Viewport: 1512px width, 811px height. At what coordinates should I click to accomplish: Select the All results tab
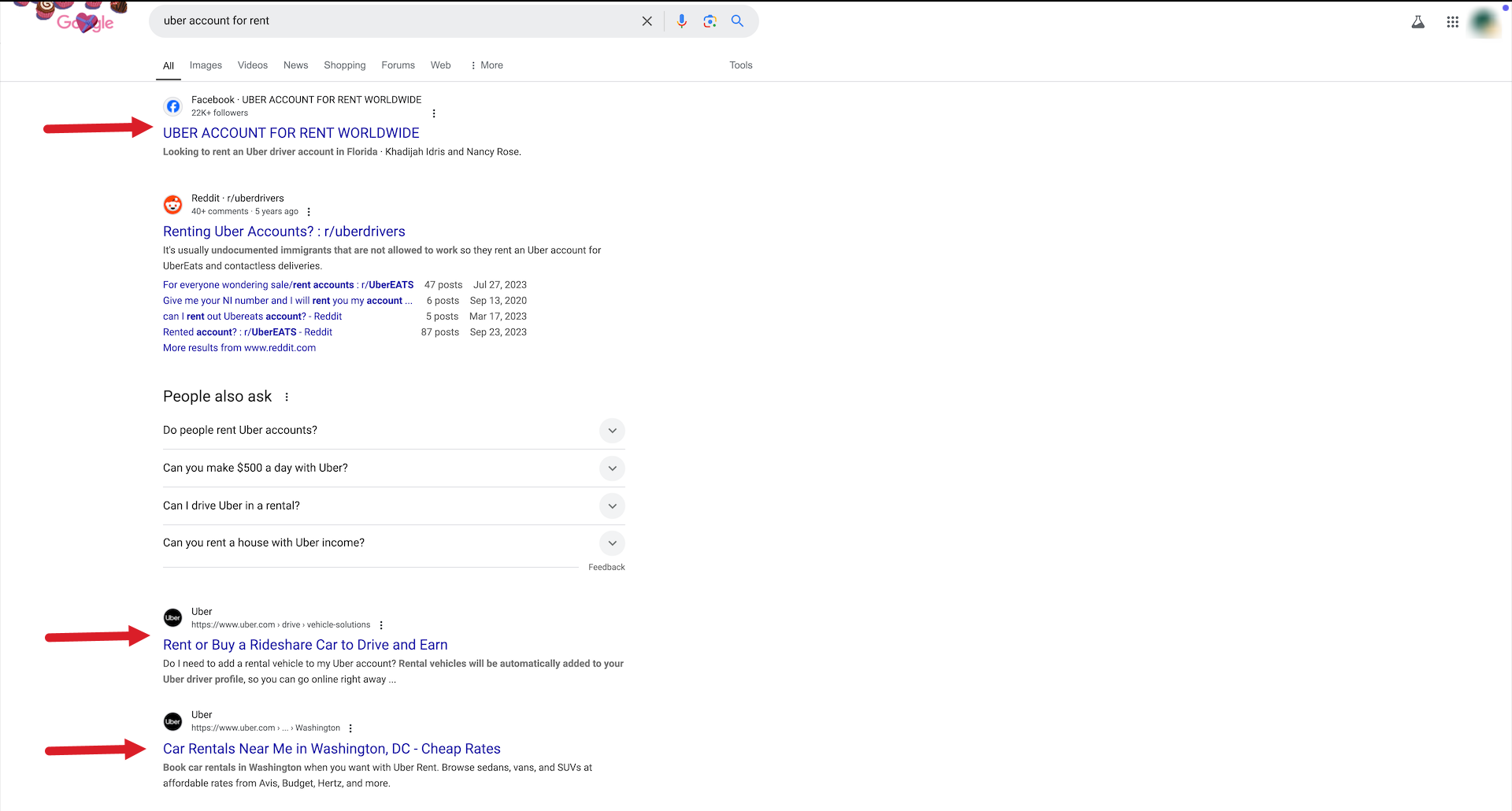pyautogui.click(x=169, y=65)
